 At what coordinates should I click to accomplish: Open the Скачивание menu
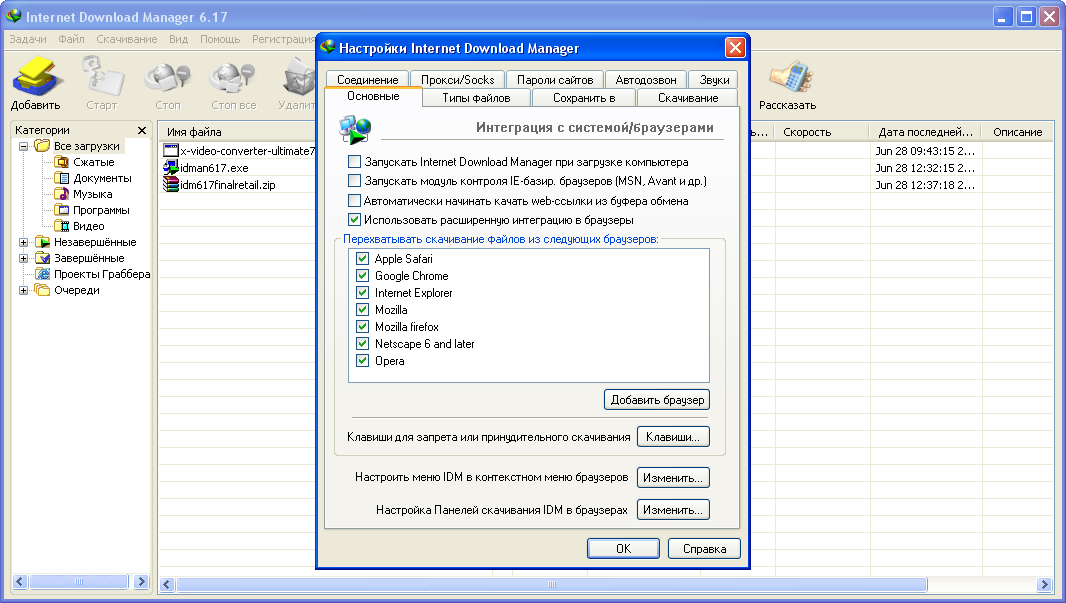point(126,39)
